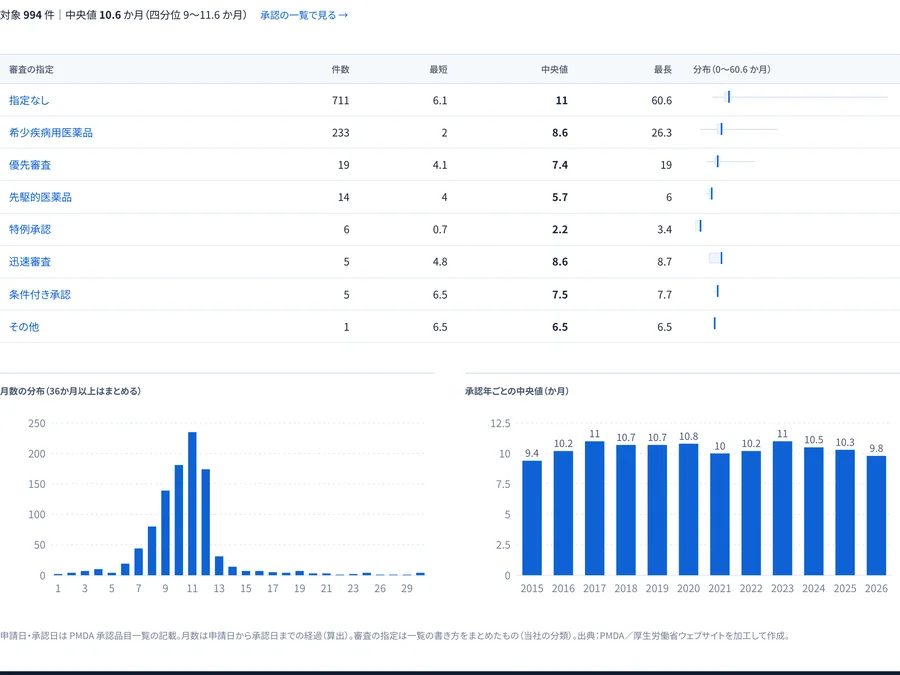Click the distribution marker in 迅速審査 row
Screen dimensions: 900x675
721,258
